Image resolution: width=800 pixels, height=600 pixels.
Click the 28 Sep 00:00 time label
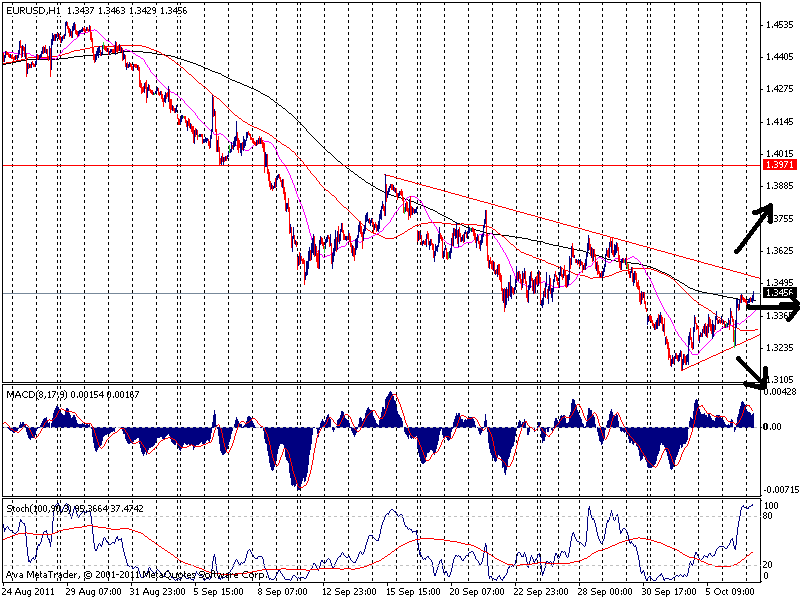point(605,591)
